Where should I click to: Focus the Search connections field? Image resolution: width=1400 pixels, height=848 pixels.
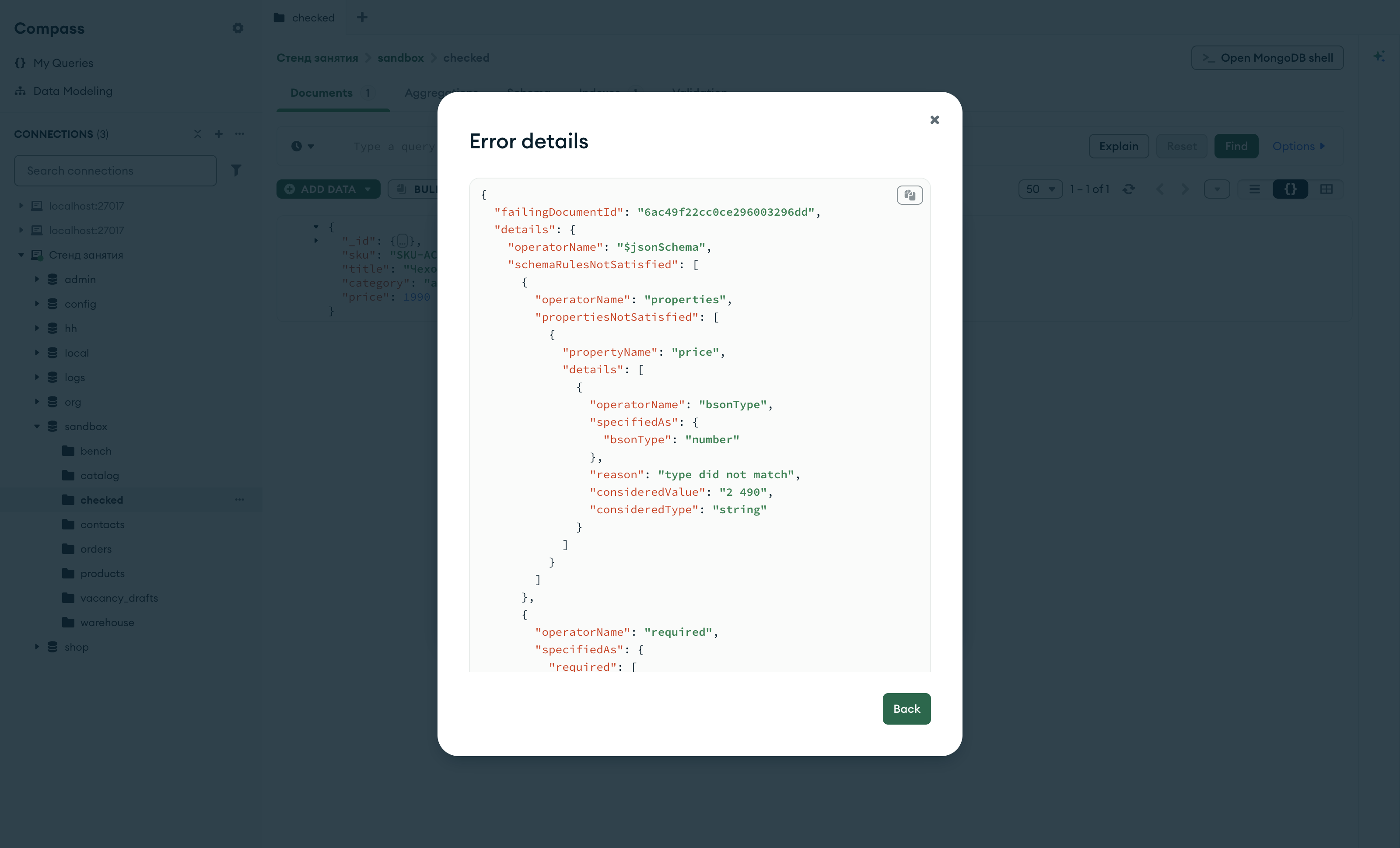click(115, 171)
